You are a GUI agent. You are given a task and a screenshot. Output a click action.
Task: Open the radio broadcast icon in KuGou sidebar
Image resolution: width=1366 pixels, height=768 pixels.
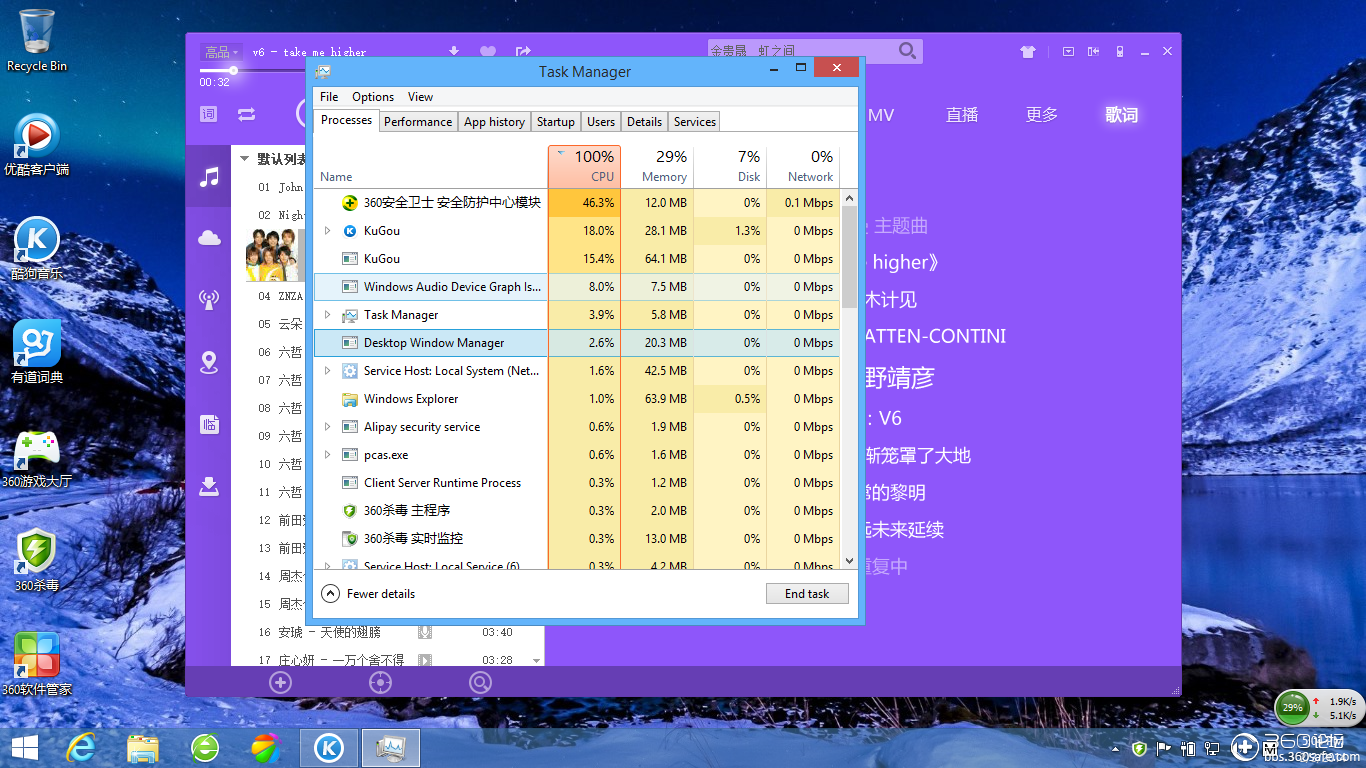[x=209, y=299]
